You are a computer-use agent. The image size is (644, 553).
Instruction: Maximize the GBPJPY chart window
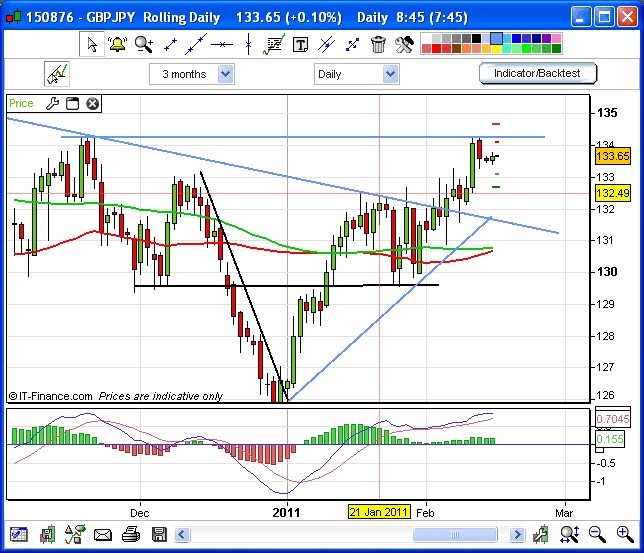coord(604,17)
